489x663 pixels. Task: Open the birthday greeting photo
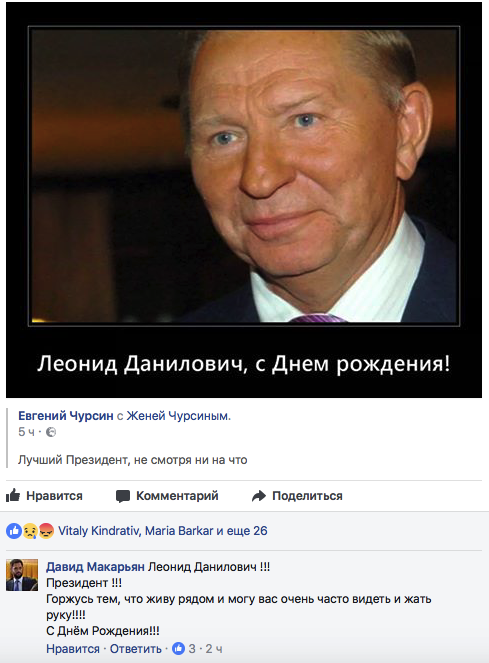pos(244,200)
